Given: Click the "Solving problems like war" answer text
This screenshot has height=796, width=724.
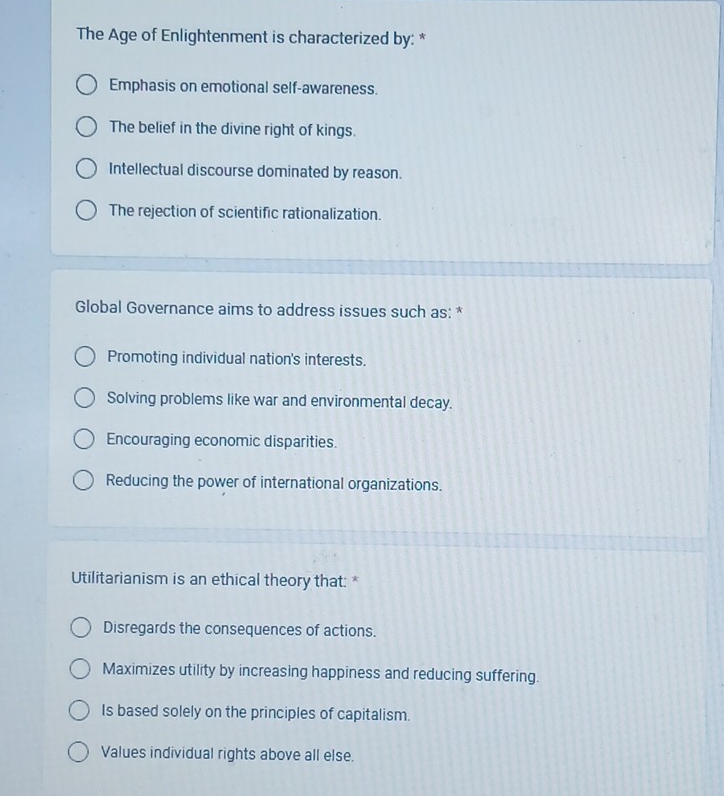Looking at the screenshot, I should tap(279, 401).
